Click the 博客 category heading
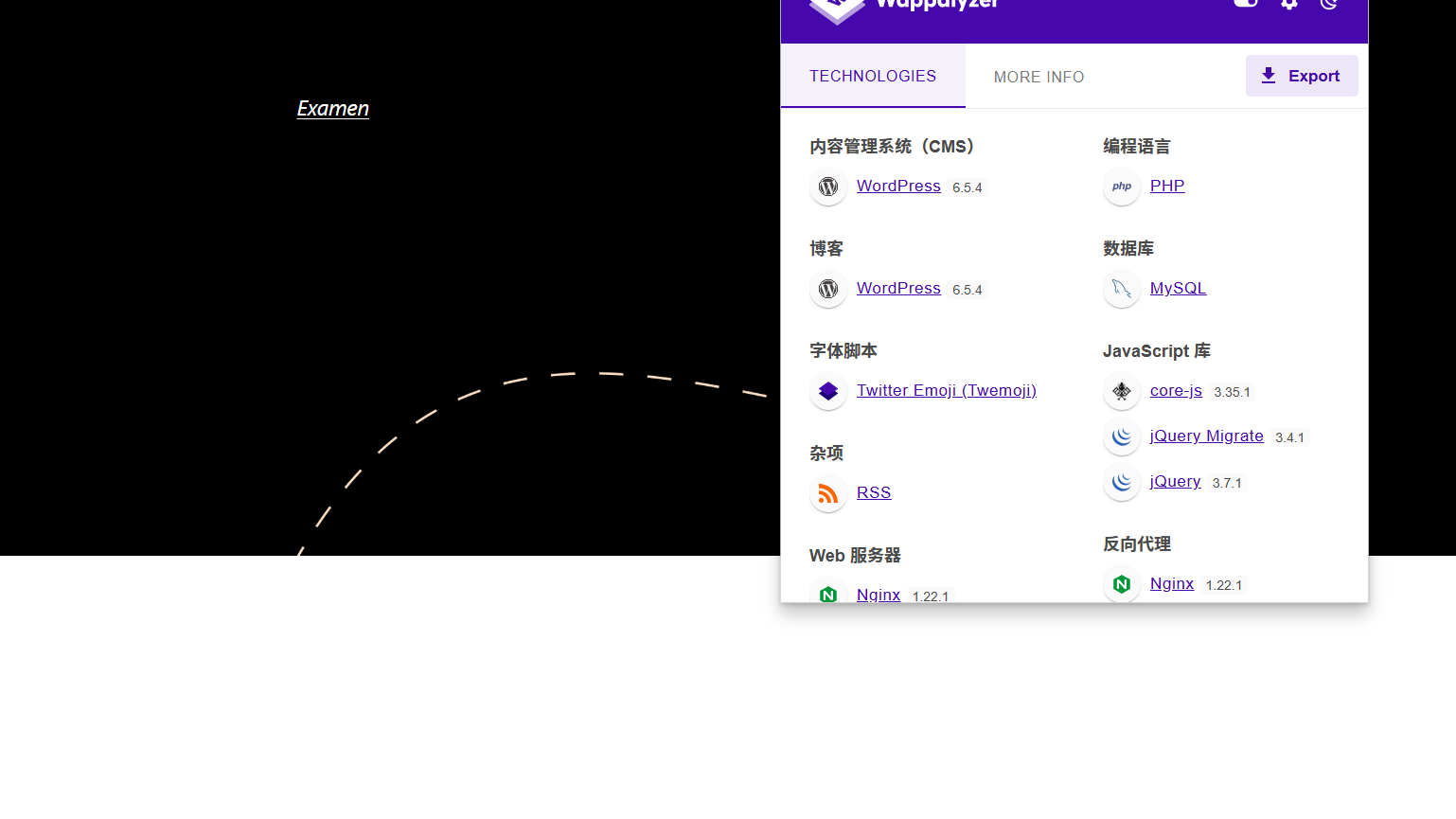Image resolution: width=1456 pixels, height=819 pixels. (x=826, y=249)
